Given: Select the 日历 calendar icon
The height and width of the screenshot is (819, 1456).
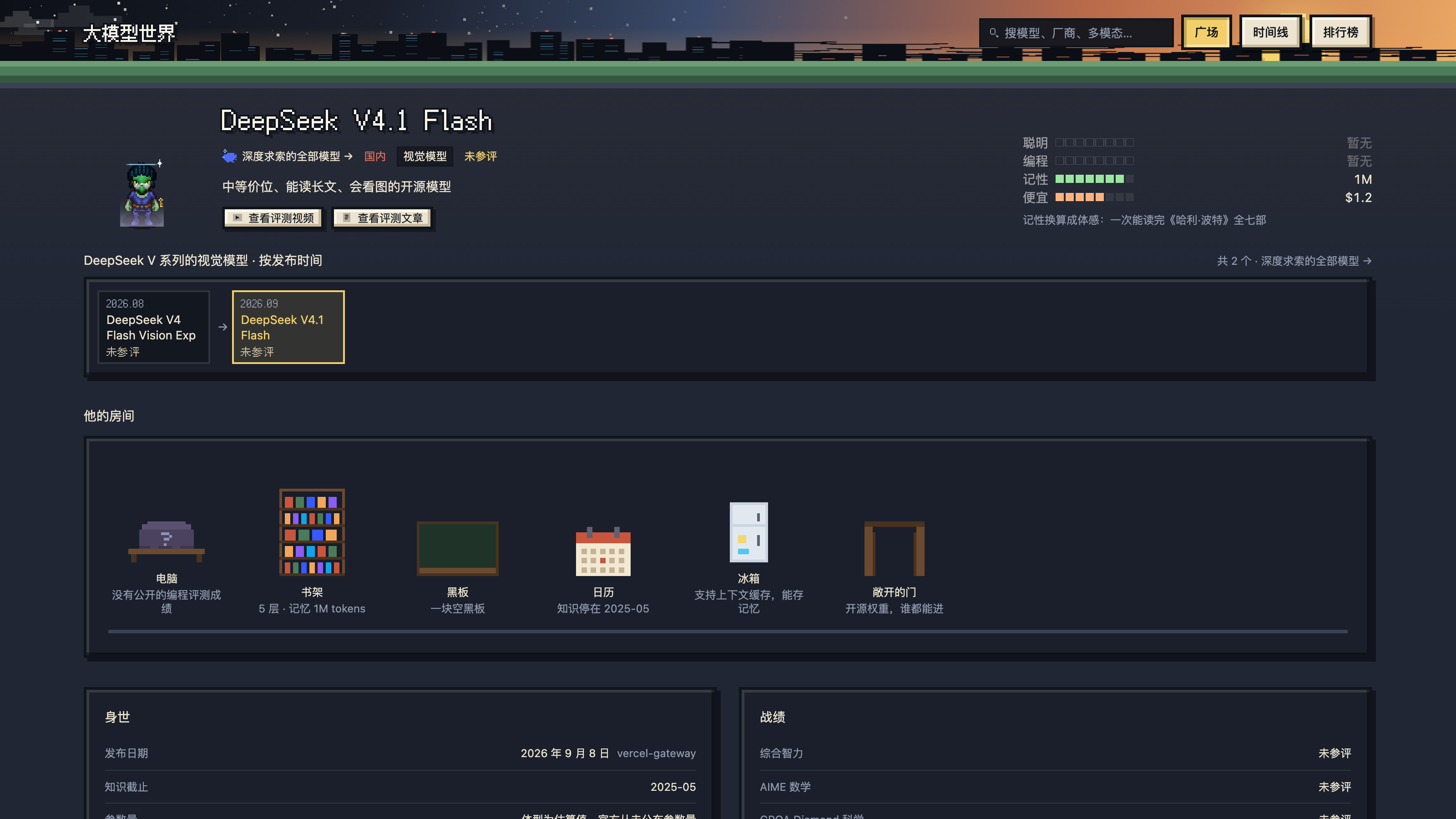Looking at the screenshot, I should [603, 551].
